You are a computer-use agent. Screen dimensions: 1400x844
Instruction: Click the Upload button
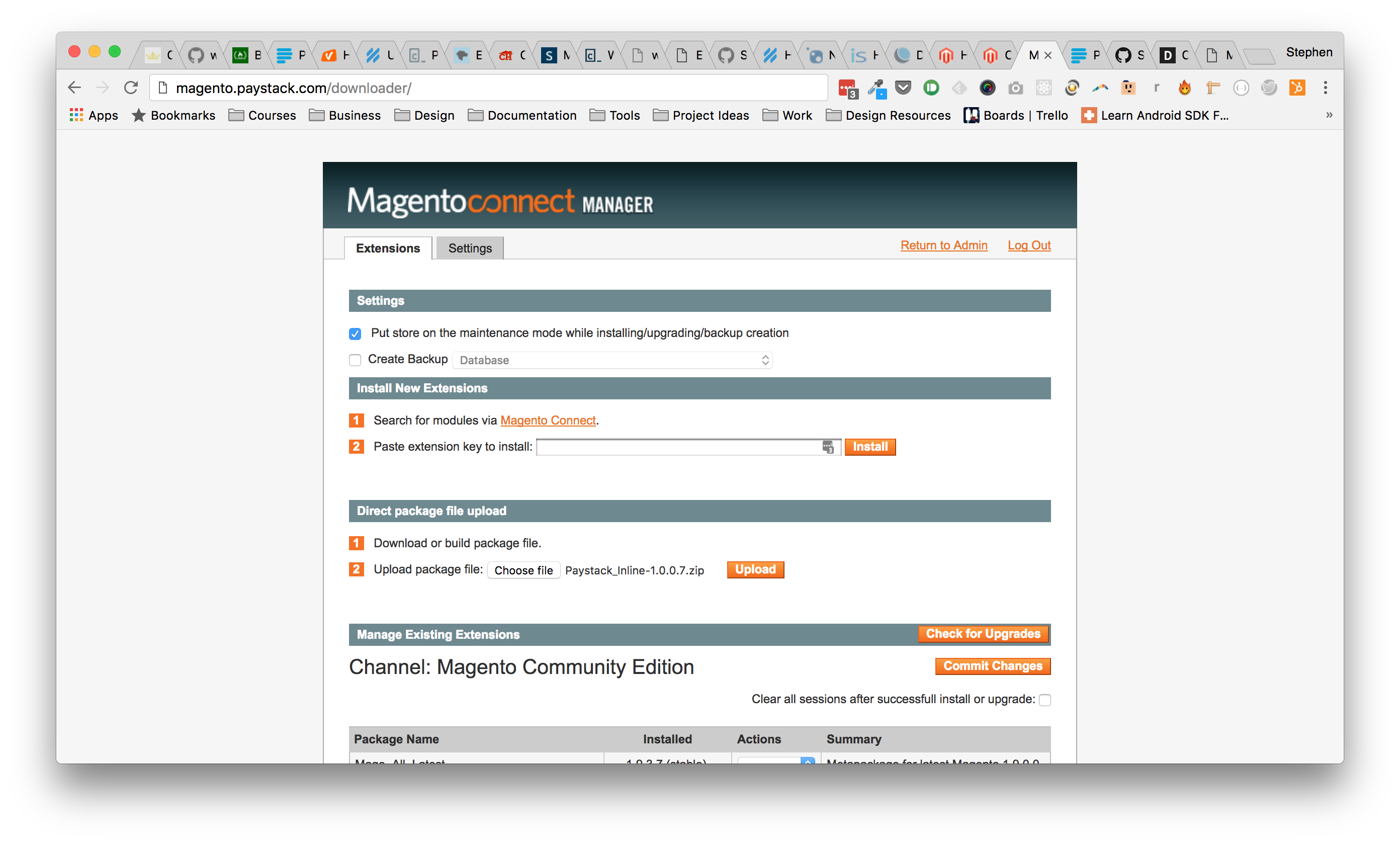(755, 569)
